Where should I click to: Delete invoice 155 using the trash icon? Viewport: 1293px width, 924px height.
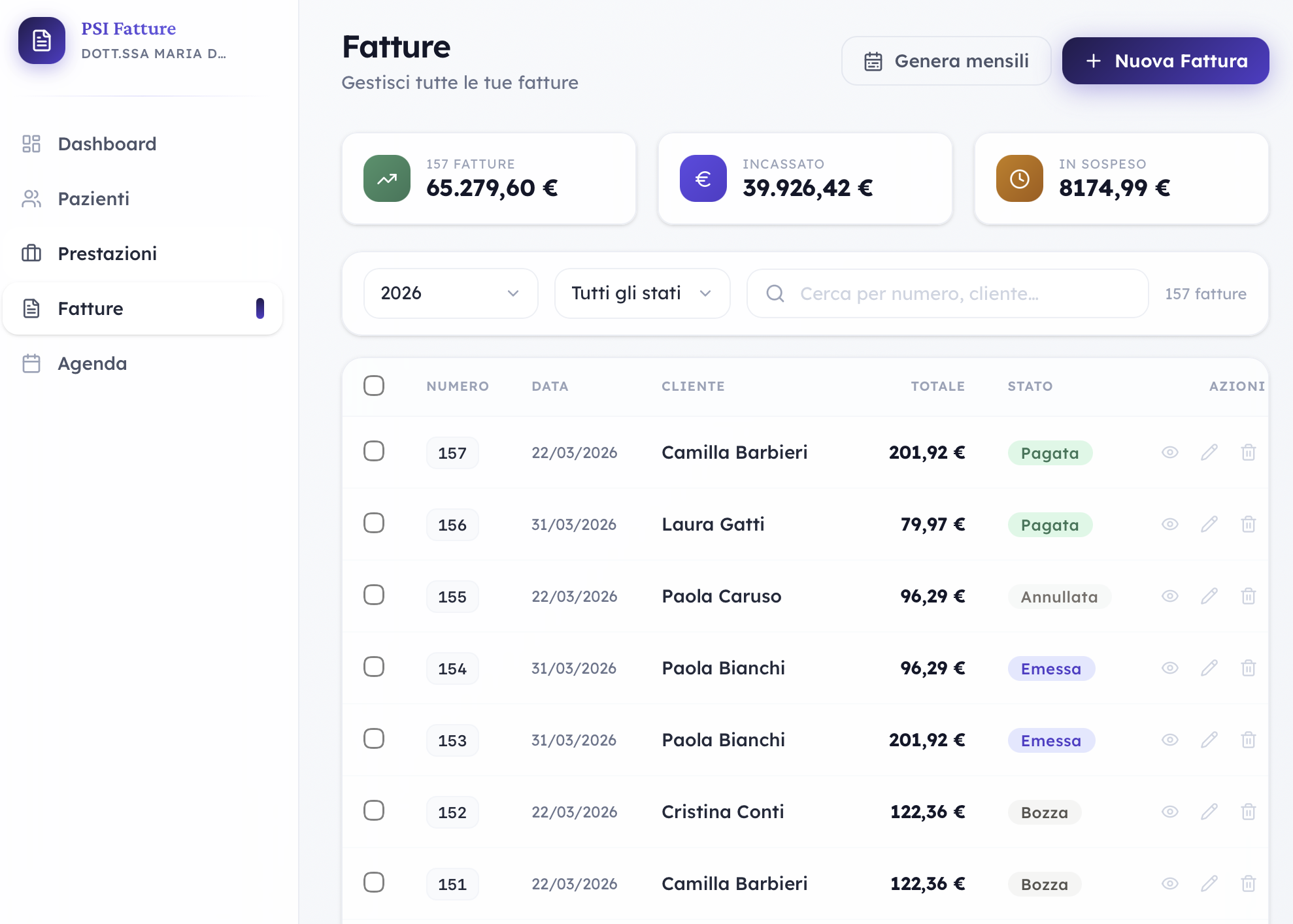click(x=1248, y=596)
